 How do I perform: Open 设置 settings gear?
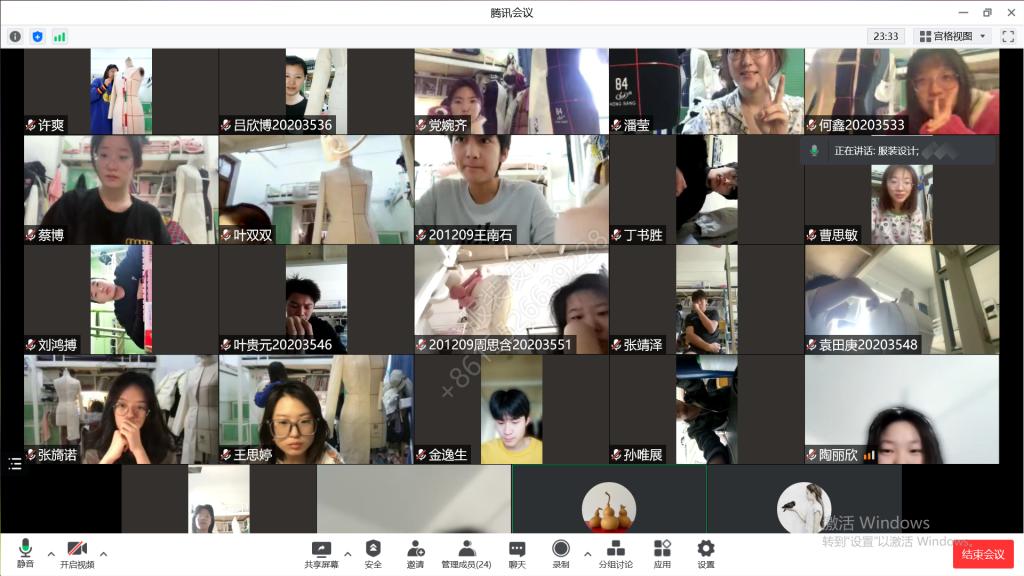click(706, 553)
